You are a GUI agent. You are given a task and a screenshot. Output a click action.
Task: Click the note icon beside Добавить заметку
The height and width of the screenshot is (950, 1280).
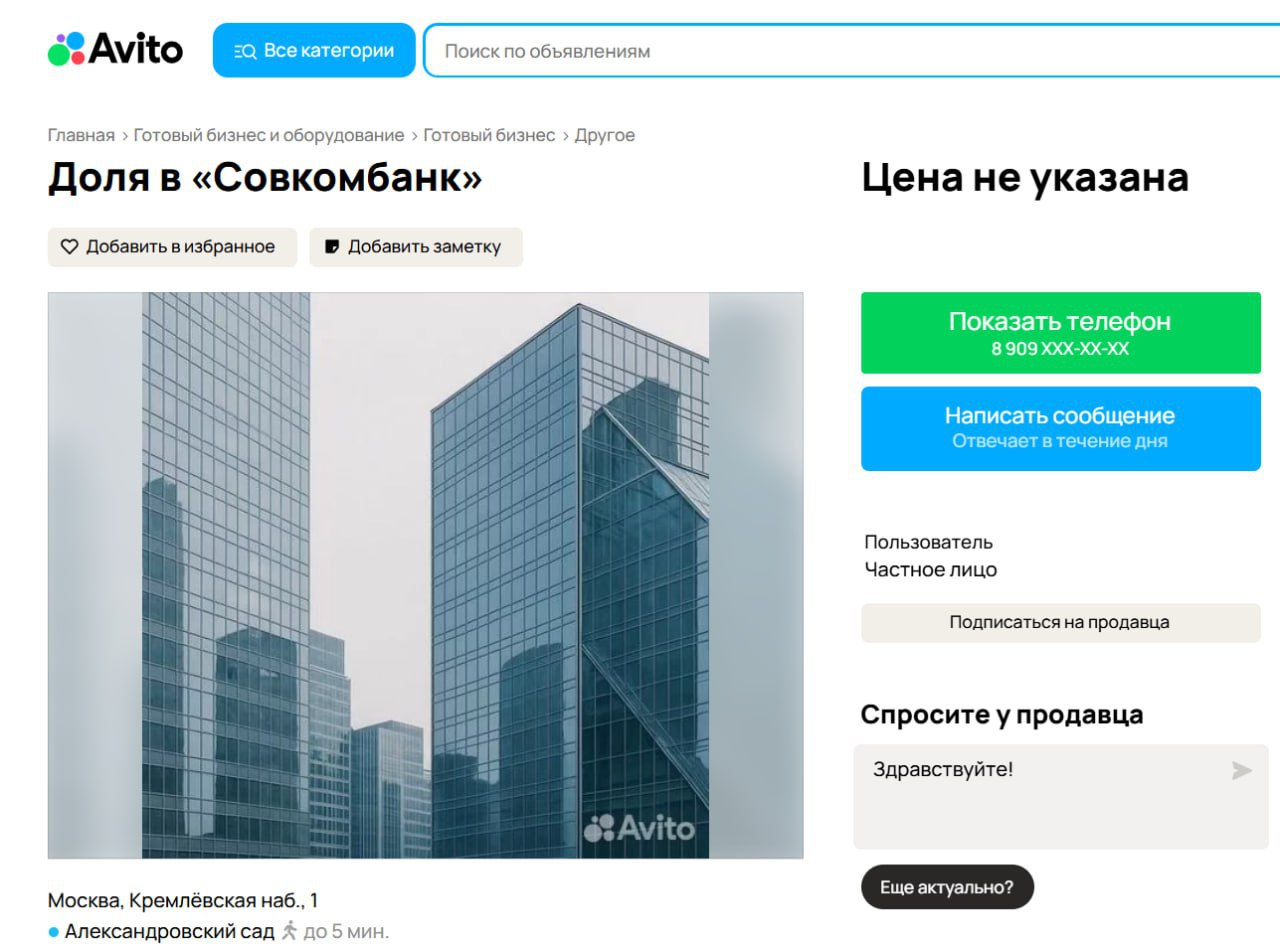coord(332,247)
